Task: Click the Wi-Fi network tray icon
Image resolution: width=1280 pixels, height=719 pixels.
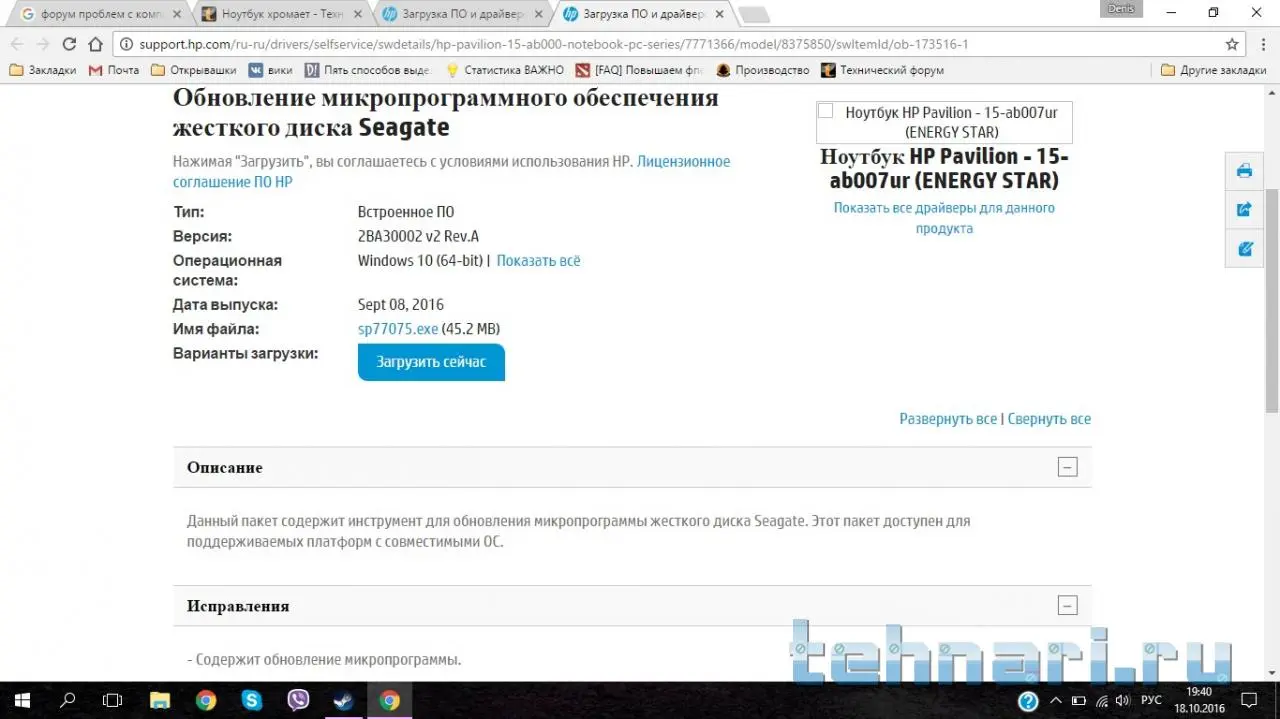Action: coord(1102,701)
